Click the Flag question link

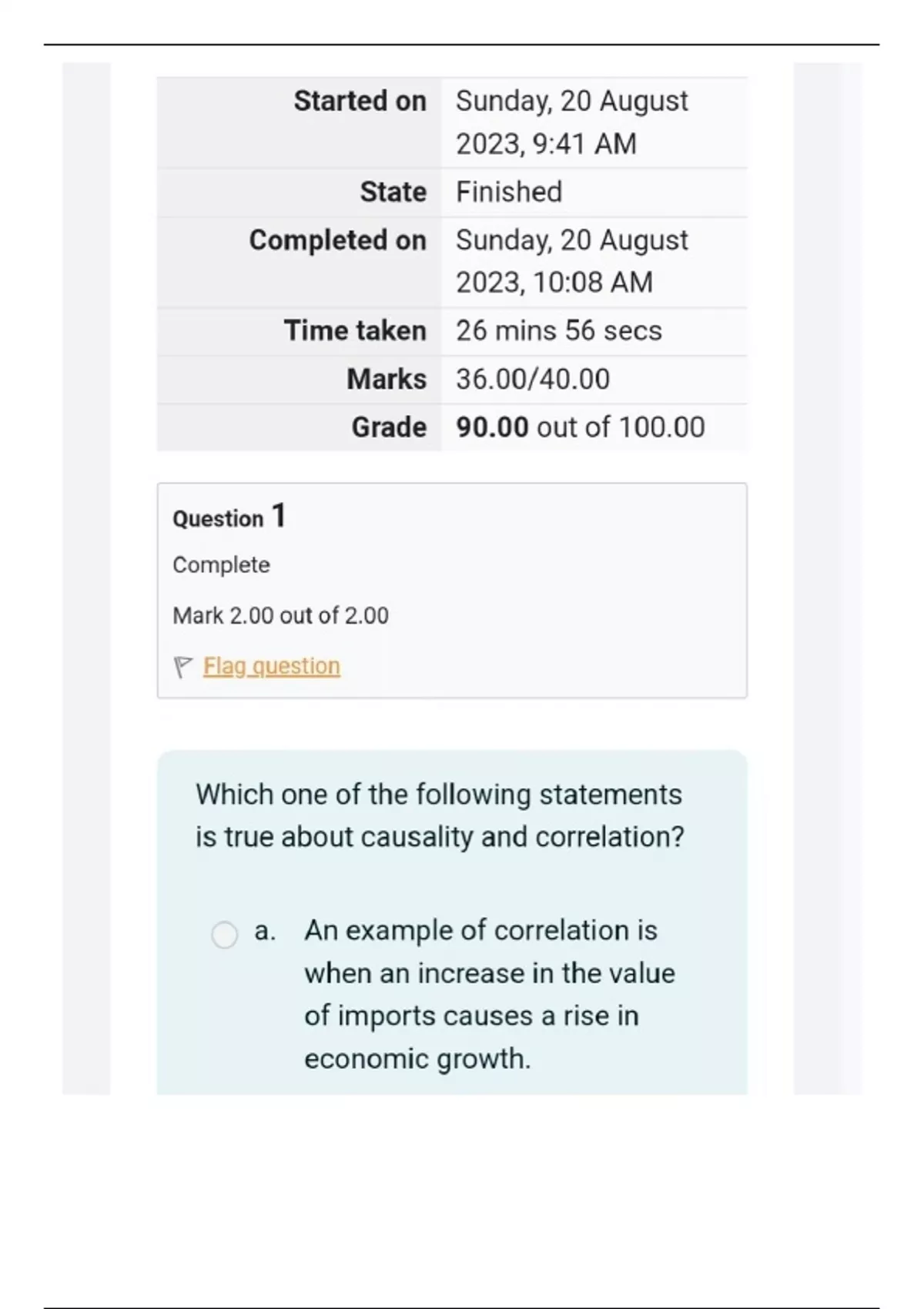coord(271,666)
